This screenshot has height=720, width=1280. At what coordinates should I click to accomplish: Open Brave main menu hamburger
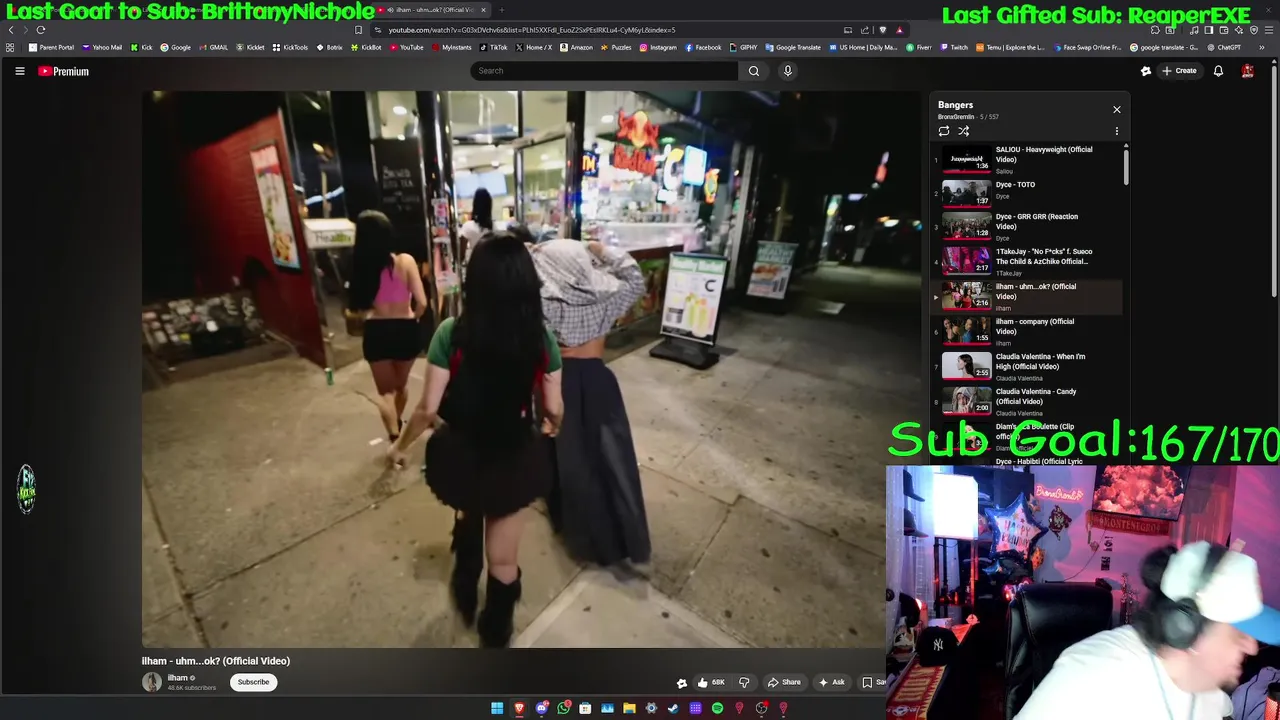pos(1268,30)
